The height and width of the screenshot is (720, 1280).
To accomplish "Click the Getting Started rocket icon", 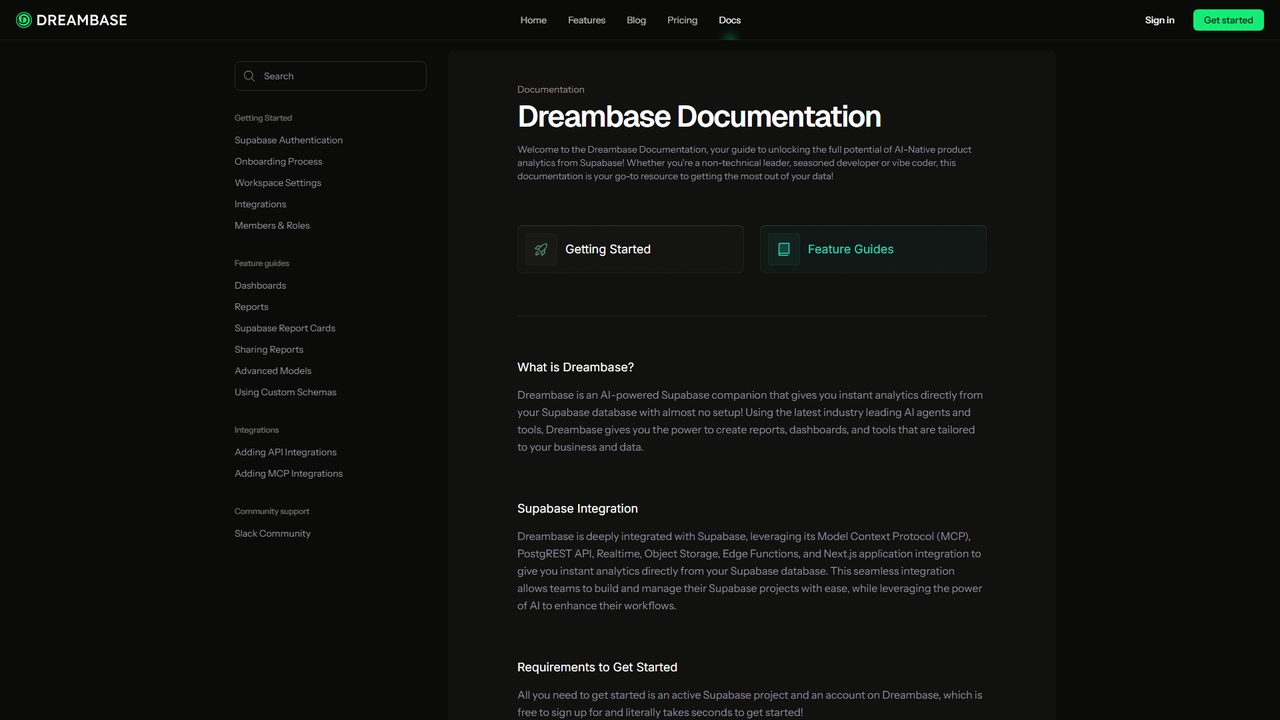I will (x=541, y=249).
